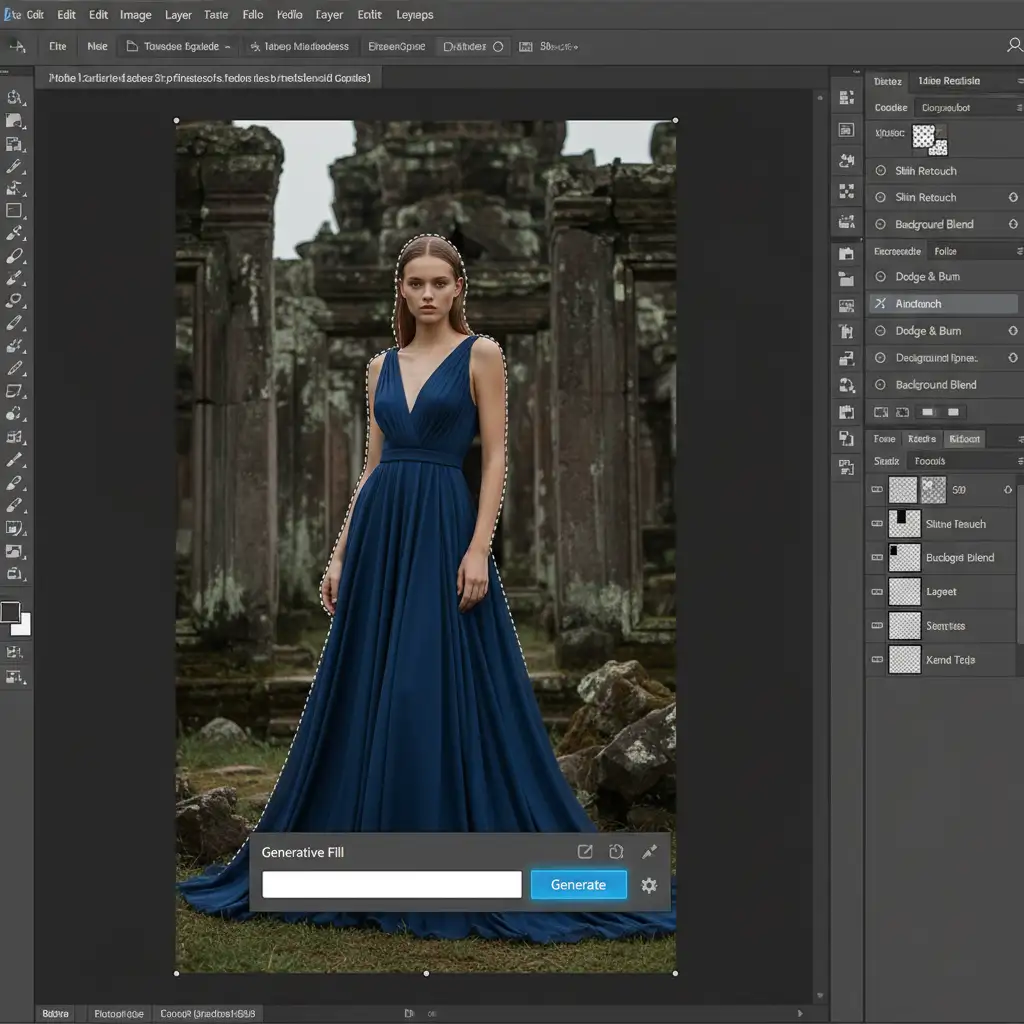Click the Generative Fill prompt text field
This screenshot has width=1024, height=1024.
391,885
